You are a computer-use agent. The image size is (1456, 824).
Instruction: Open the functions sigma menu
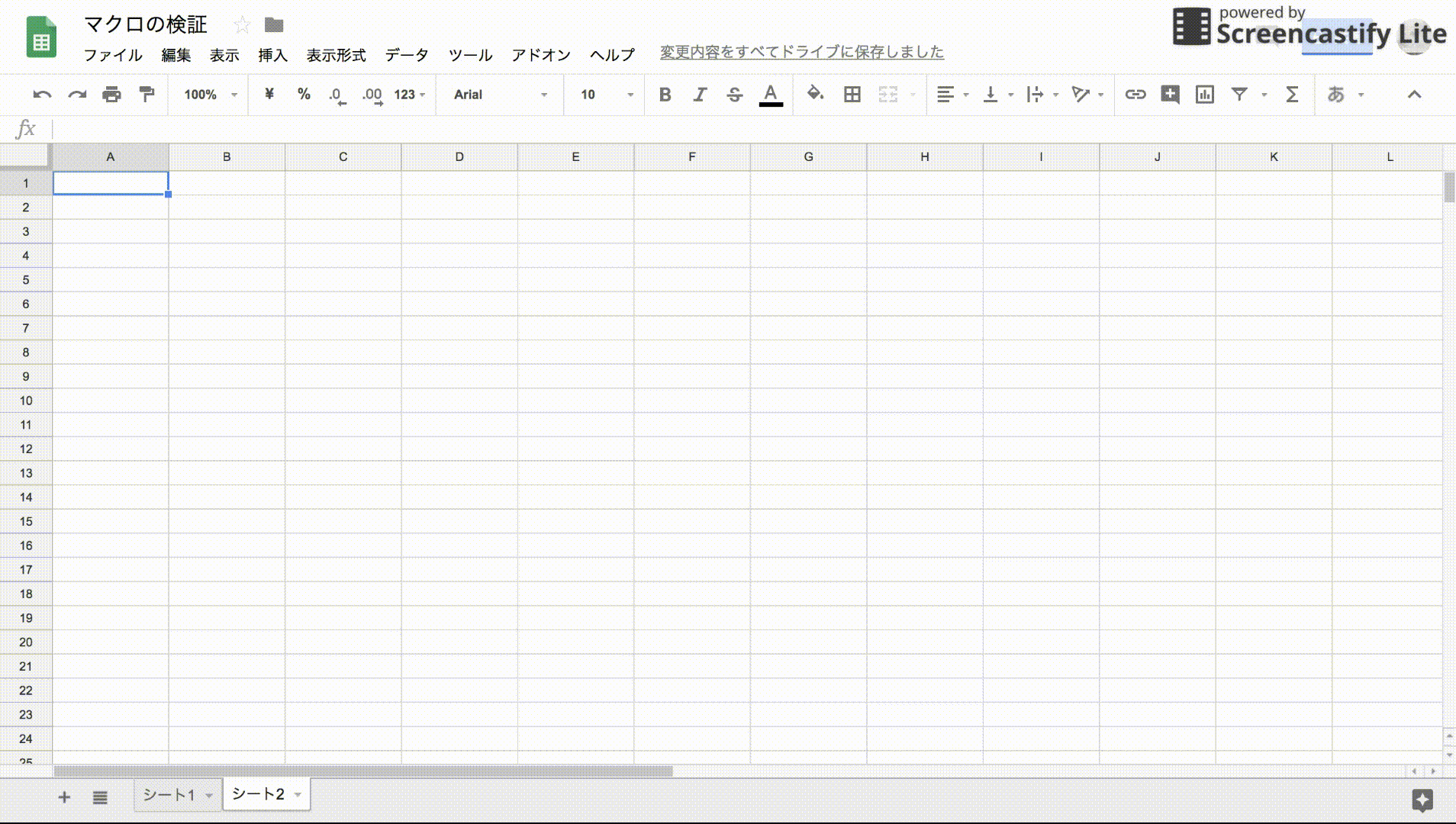click(1292, 95)
